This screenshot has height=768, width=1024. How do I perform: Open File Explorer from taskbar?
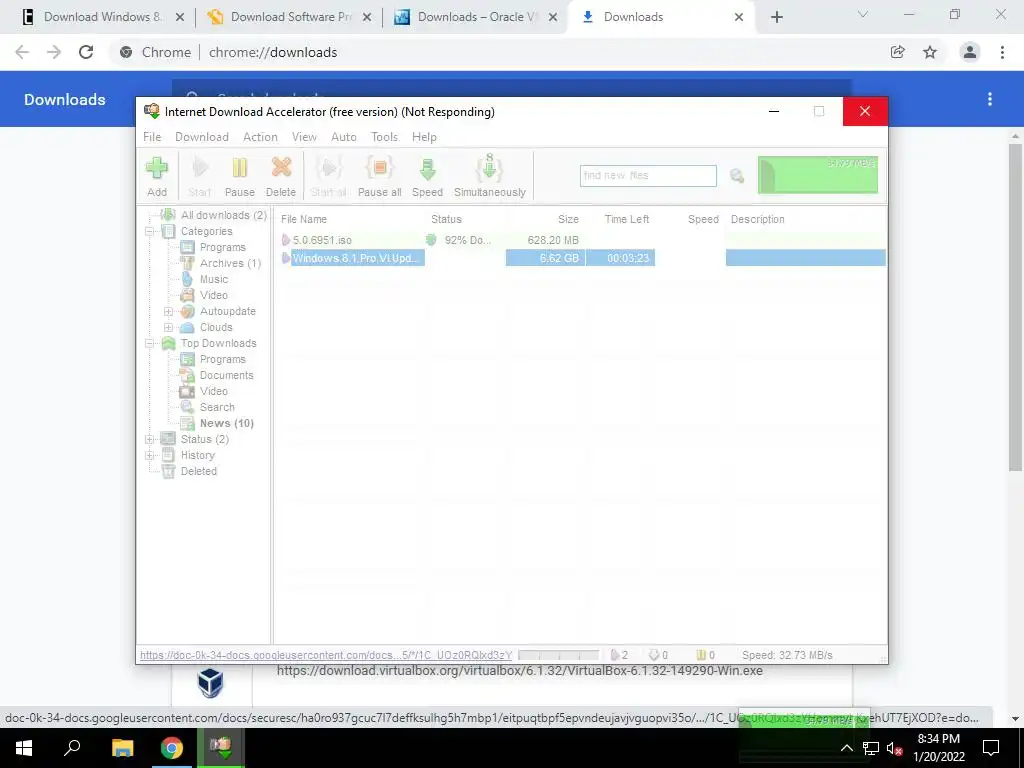(122, 748)
